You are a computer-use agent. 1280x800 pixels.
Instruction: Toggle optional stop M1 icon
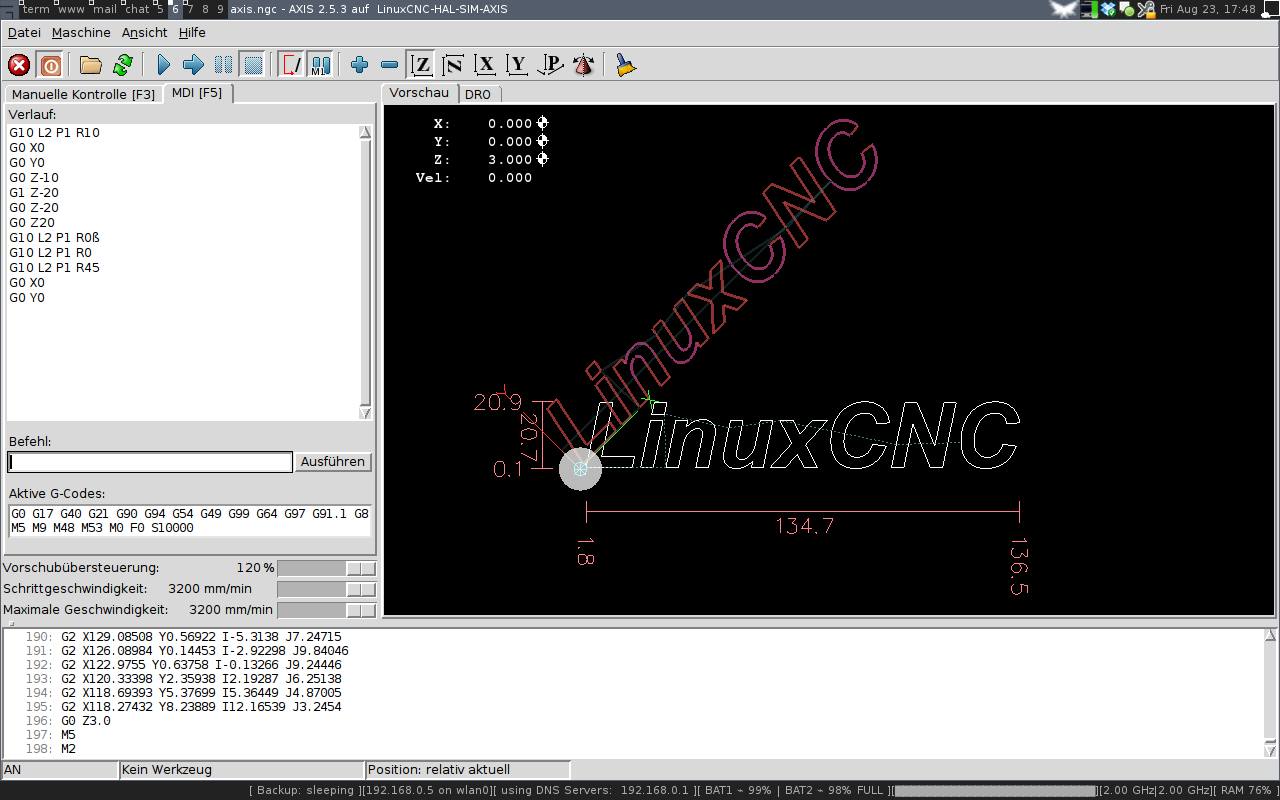320,65
